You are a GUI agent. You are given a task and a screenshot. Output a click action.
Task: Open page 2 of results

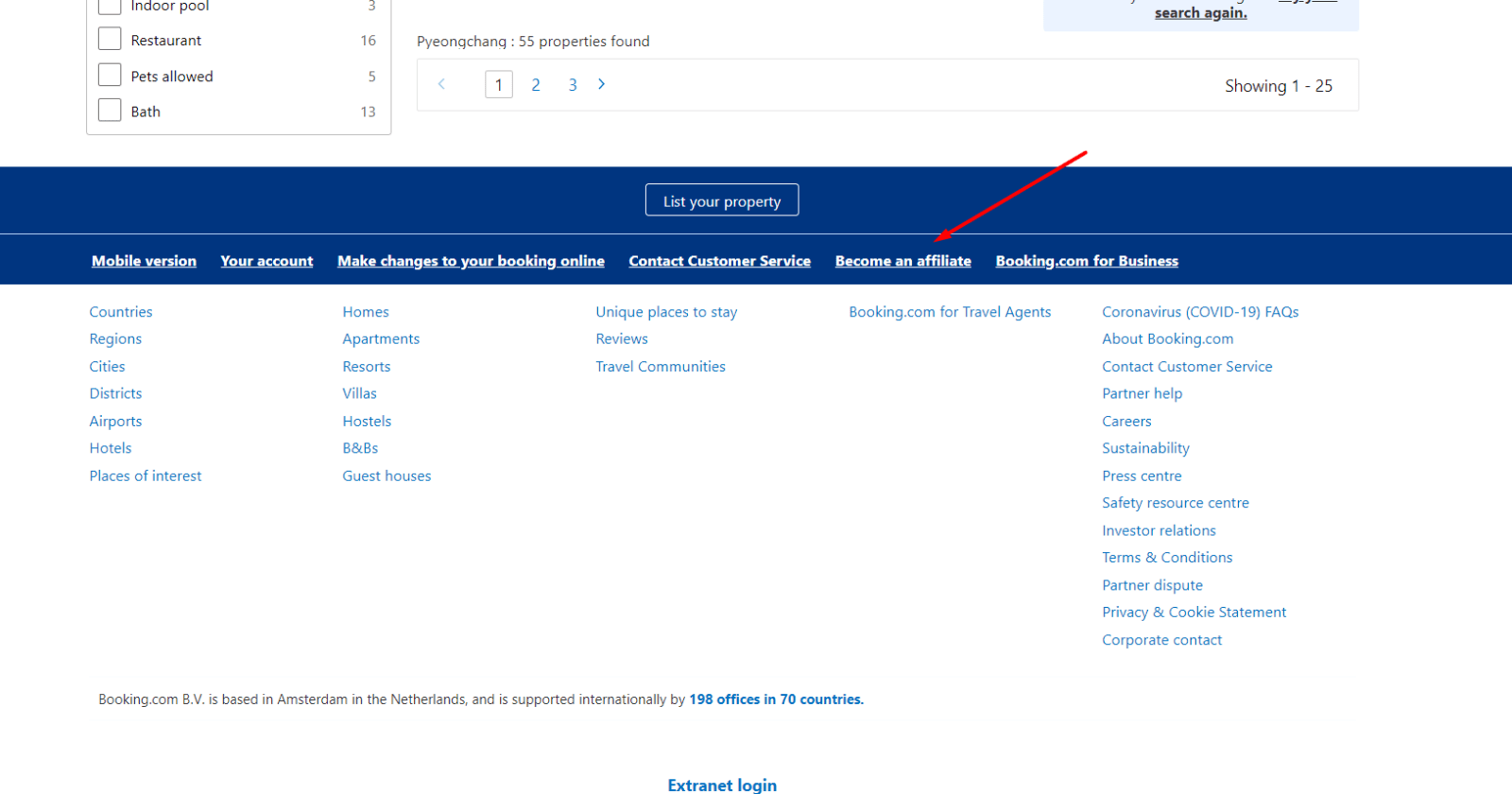(x=536, y=85)
